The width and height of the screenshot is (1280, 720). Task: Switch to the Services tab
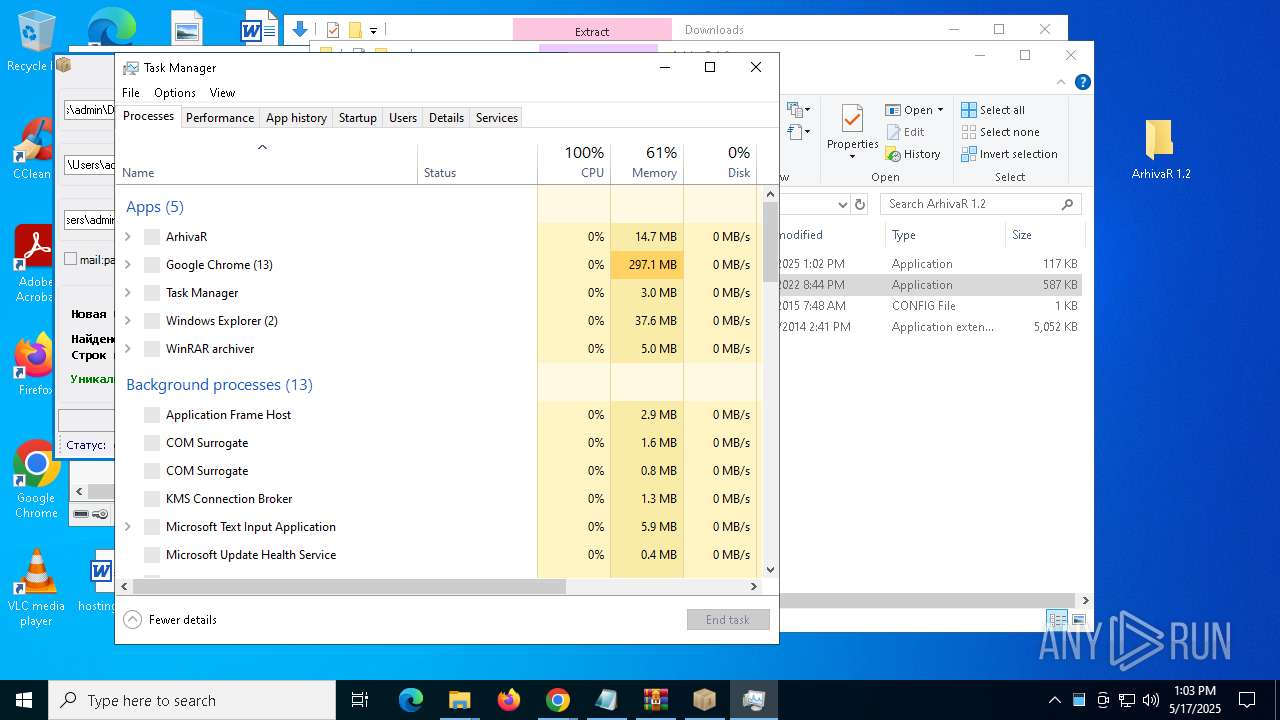(x=497, y=117)
